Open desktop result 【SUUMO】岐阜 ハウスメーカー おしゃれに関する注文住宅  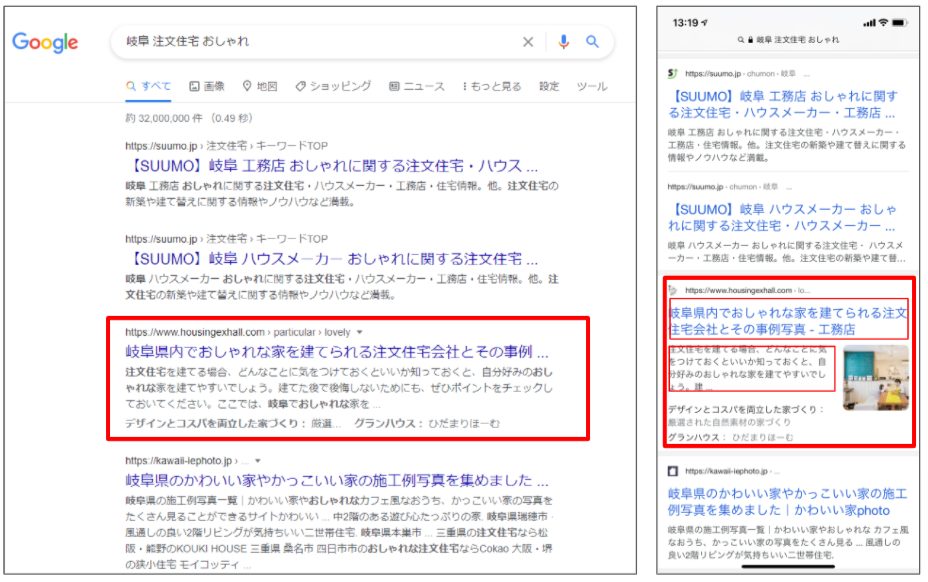331,259
